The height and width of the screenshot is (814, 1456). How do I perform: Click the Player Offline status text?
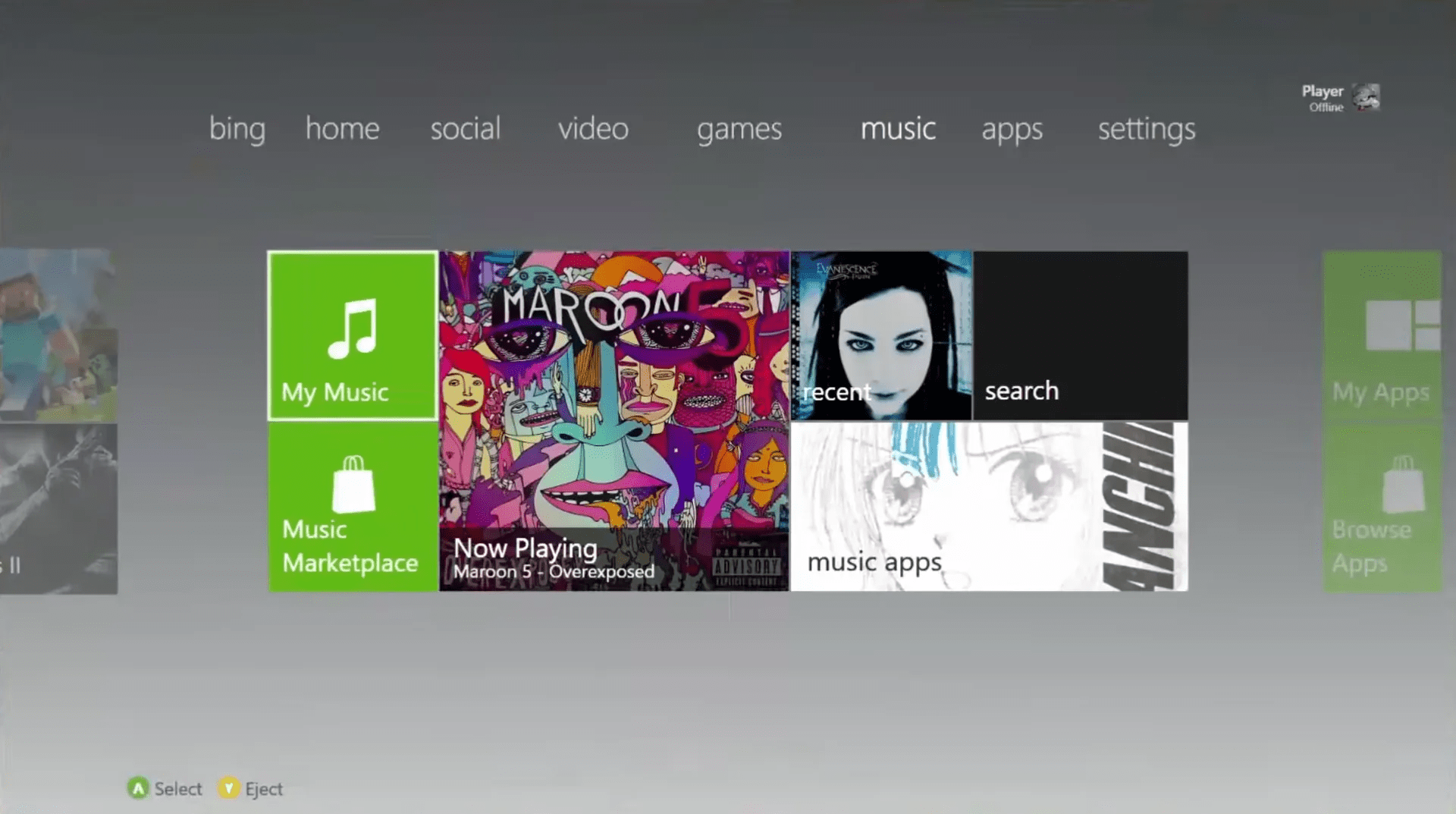click(x=1326, y=107)
